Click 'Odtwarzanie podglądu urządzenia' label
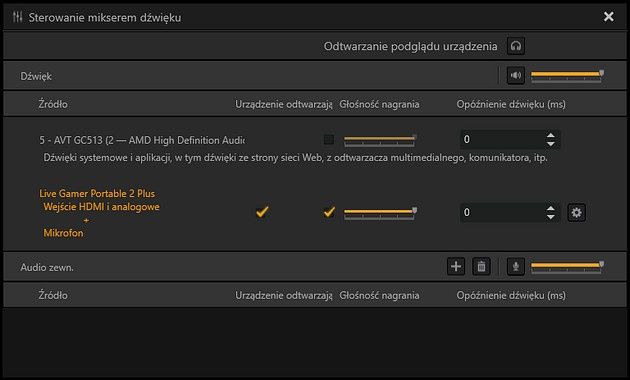The image size is (630, 380). click(411, 47)
